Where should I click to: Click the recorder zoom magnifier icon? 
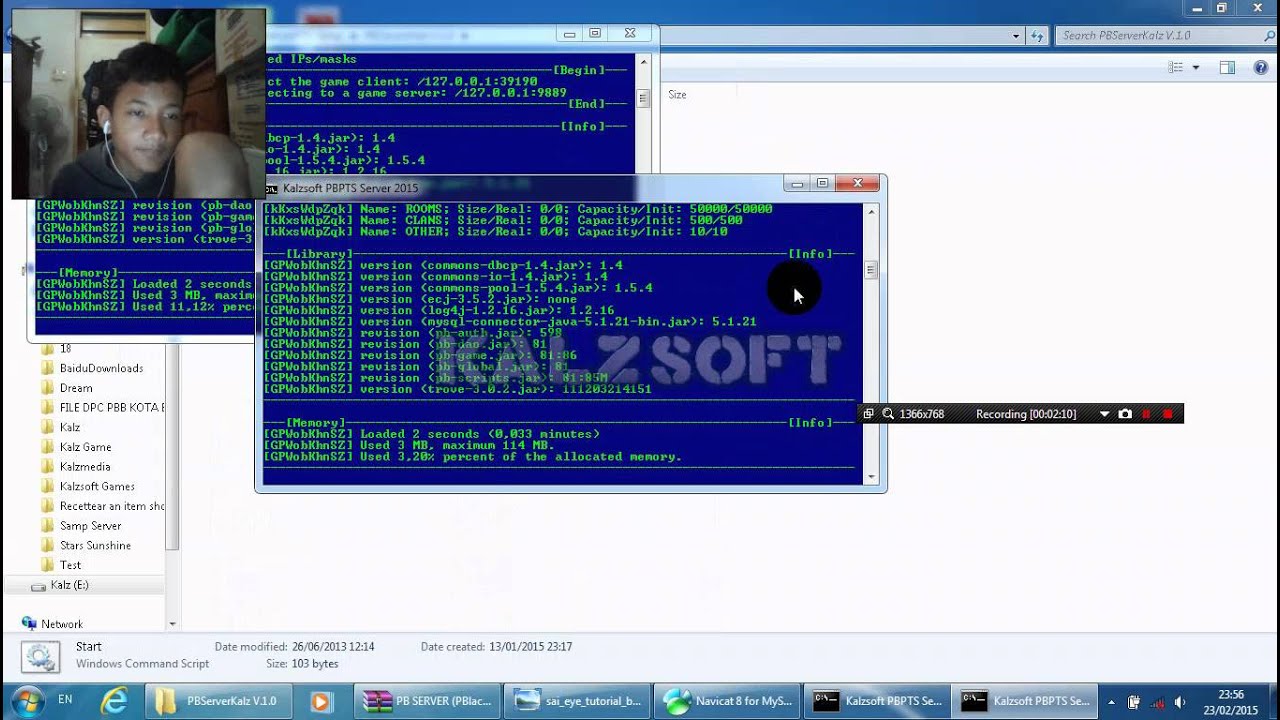(887, 414)
